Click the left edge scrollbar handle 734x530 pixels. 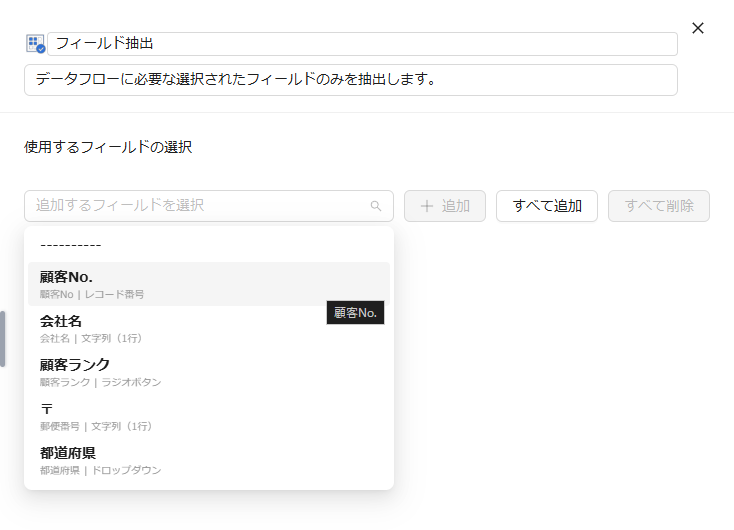[3, 339]
